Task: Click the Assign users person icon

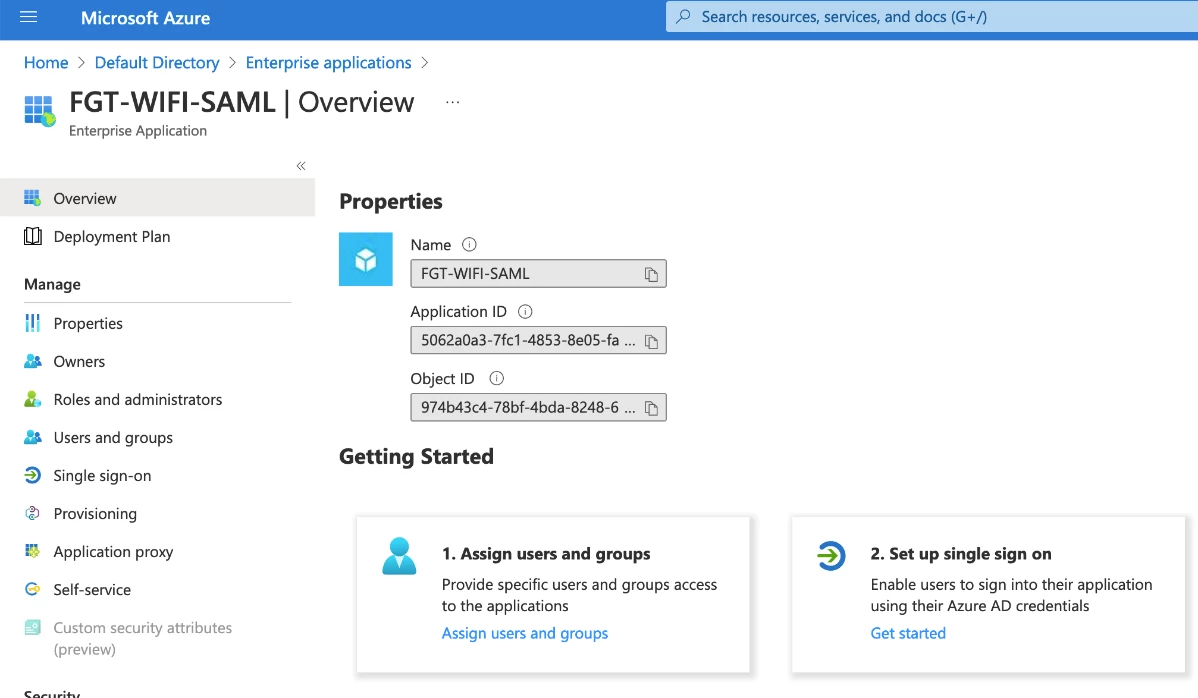Action: (399, 556)
